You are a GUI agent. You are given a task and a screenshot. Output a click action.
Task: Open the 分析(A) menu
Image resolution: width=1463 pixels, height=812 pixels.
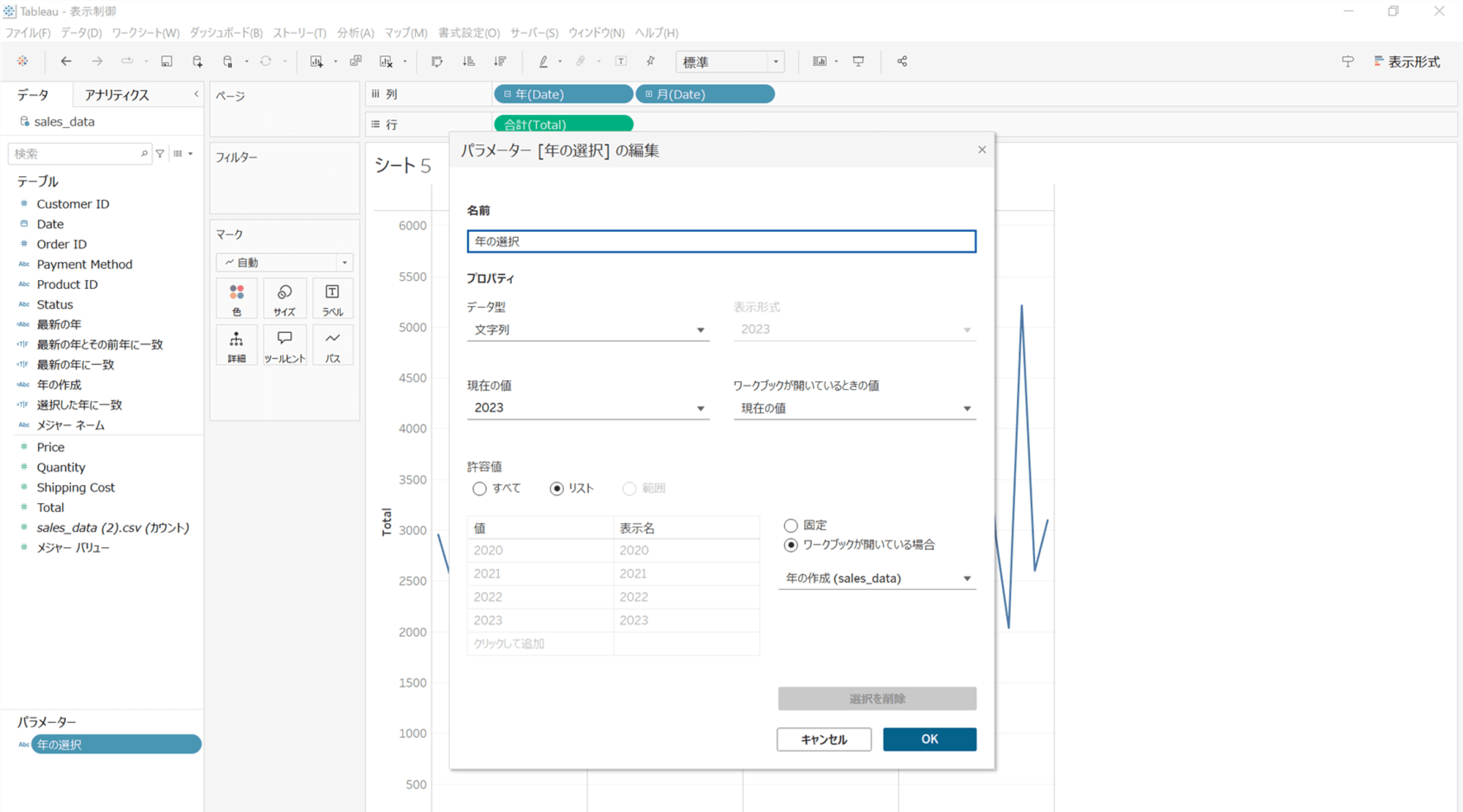[x=356, y=33]
